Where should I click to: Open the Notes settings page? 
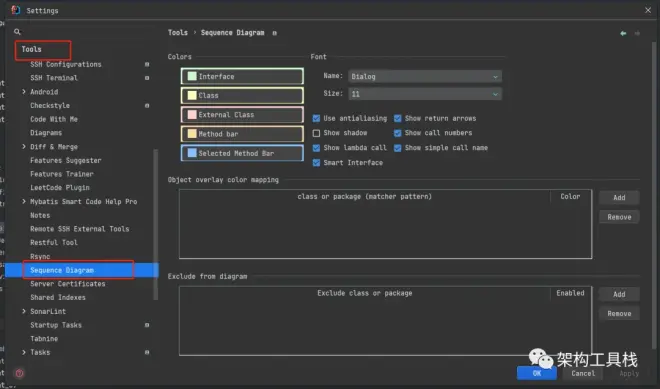(x=40, y=215)
